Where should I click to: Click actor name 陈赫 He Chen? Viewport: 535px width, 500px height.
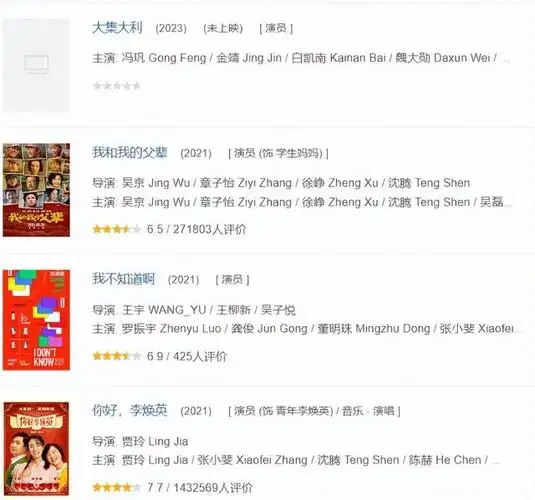(x=445, y=460)
